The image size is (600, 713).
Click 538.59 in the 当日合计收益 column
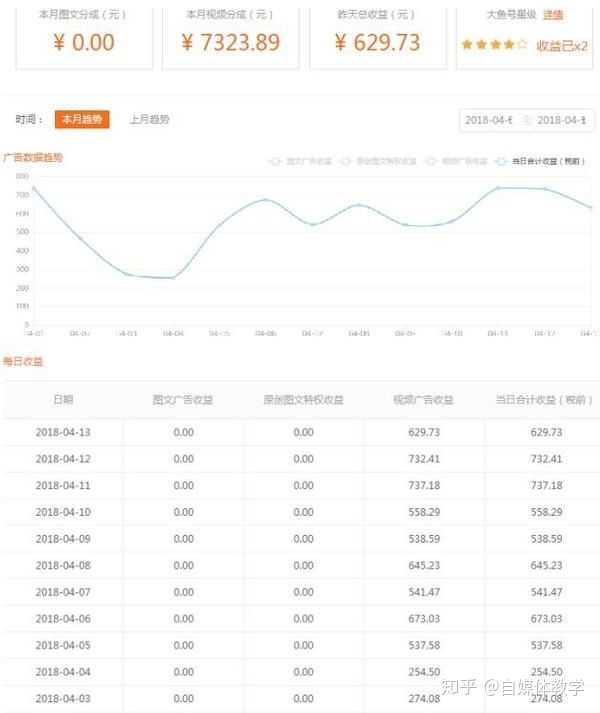coord(546,539)
